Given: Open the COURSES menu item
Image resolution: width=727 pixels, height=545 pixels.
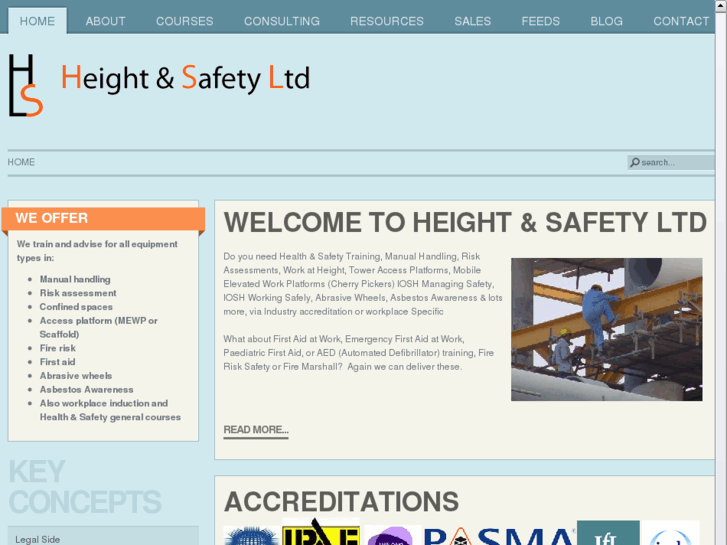Looking at the screenshot, I should point(185,21).
